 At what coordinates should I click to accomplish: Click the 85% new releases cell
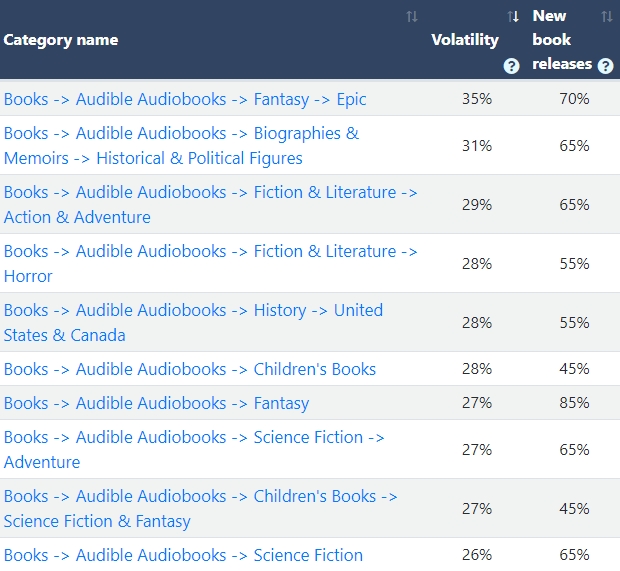click(x=574, y=403)
